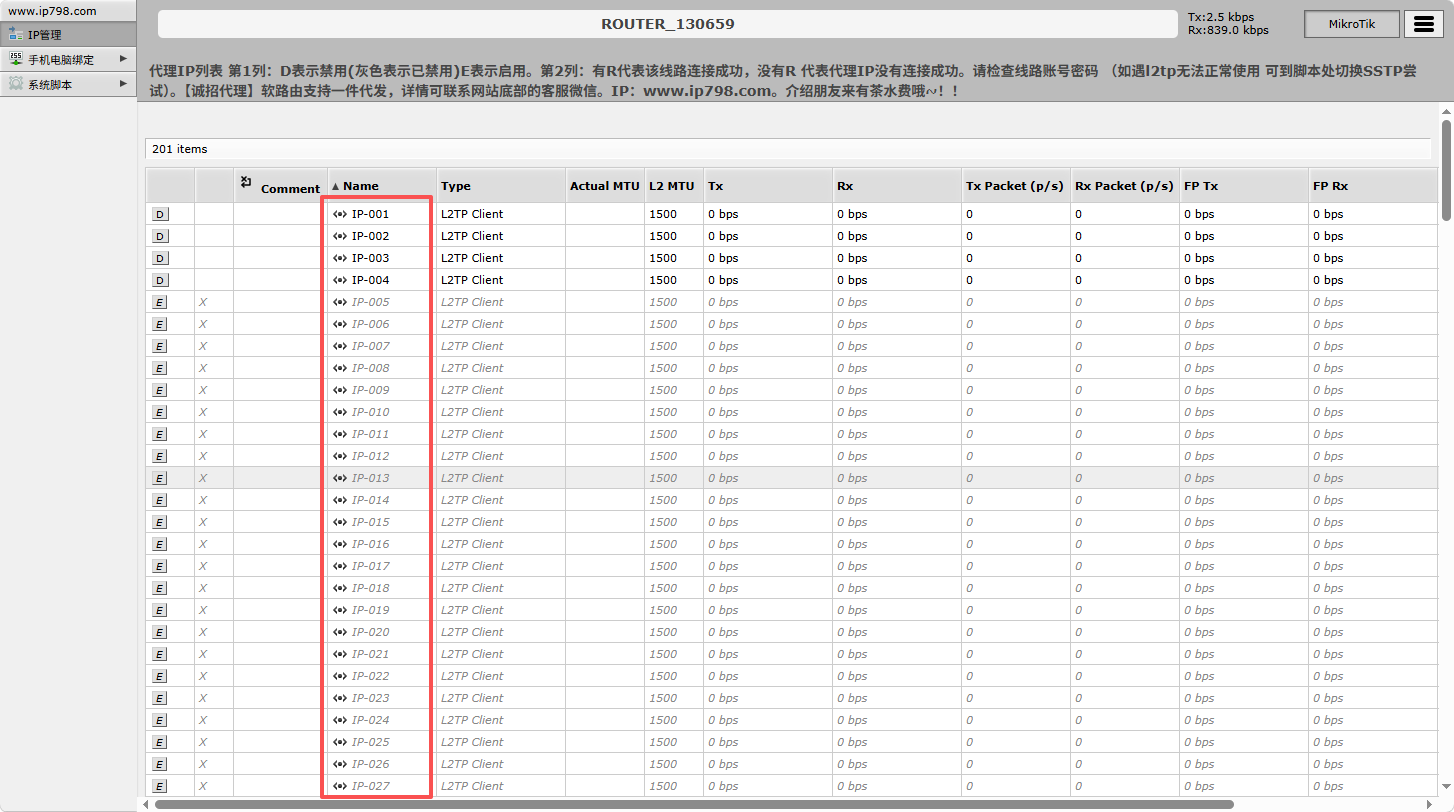The width and height of the screenshot is (1454, 812).
Task: Click the interface icon of IP-014
Action: click(340, 500)
